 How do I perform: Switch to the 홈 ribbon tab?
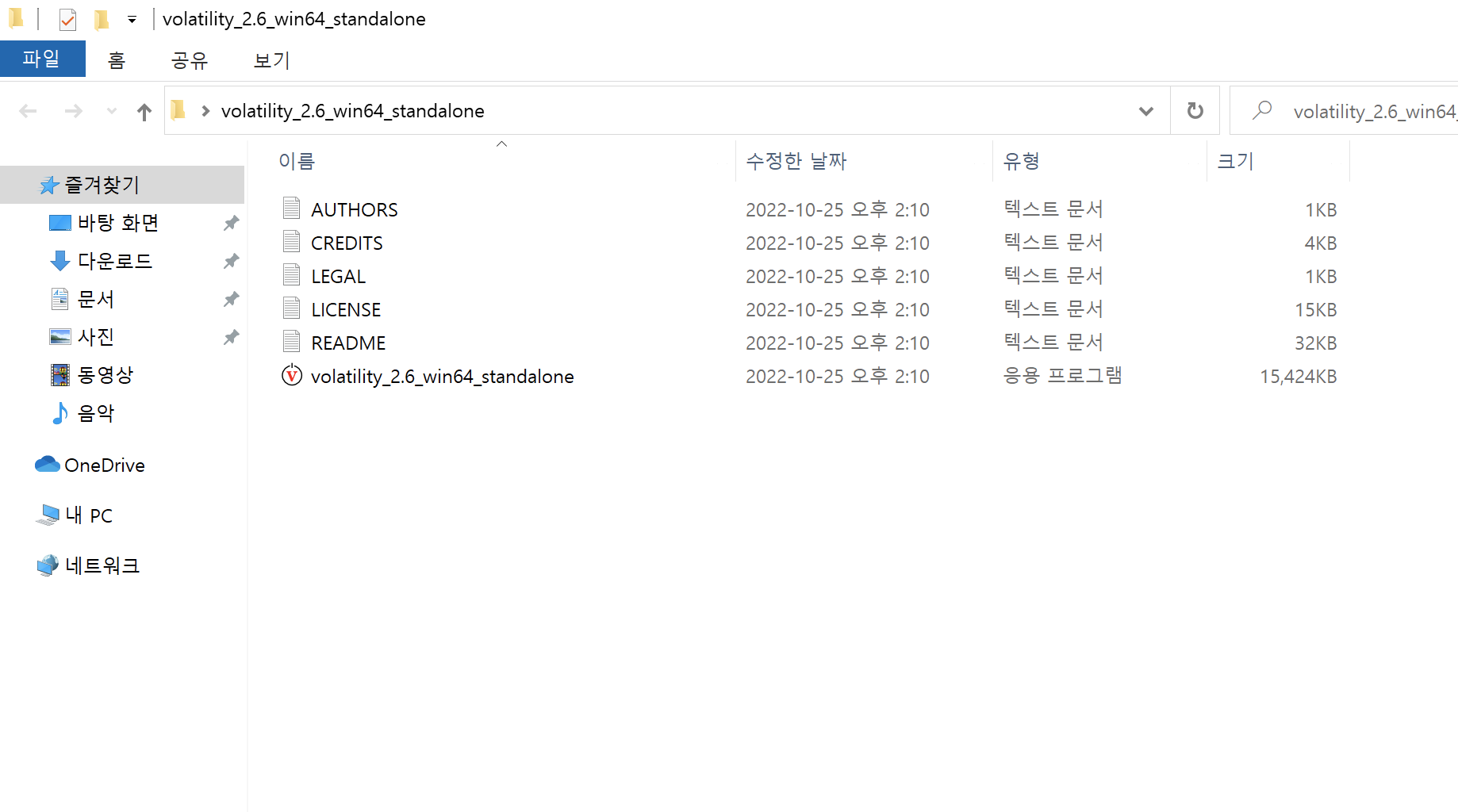[x=117, y=60]
